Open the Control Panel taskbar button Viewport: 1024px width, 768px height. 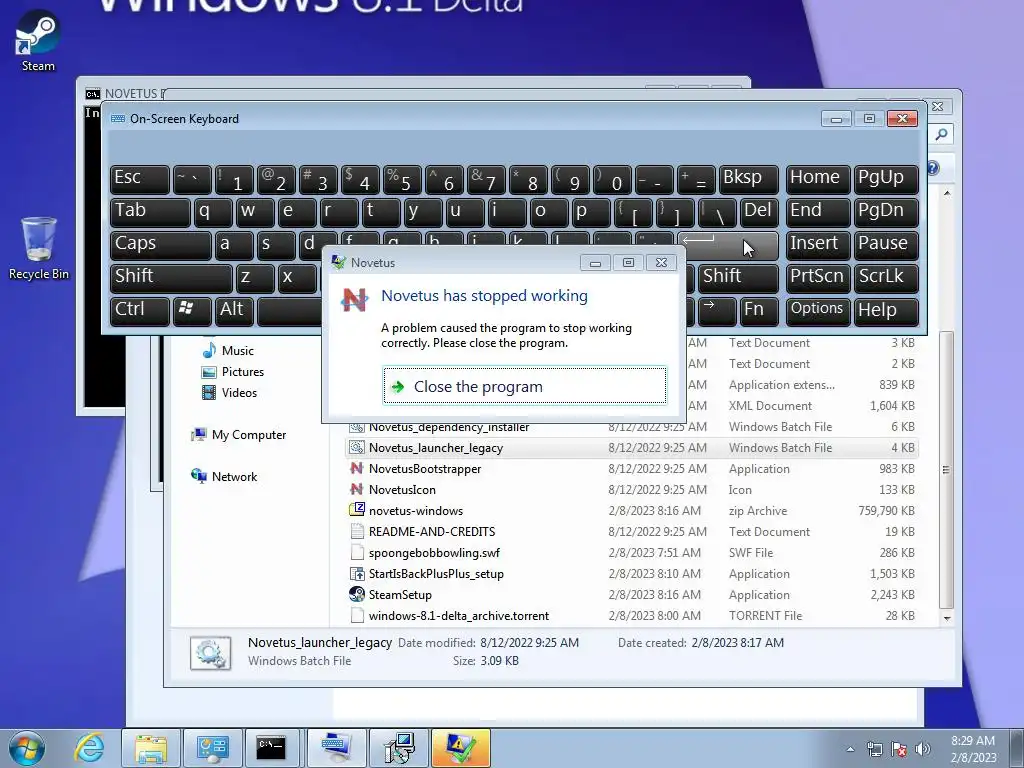212,748
